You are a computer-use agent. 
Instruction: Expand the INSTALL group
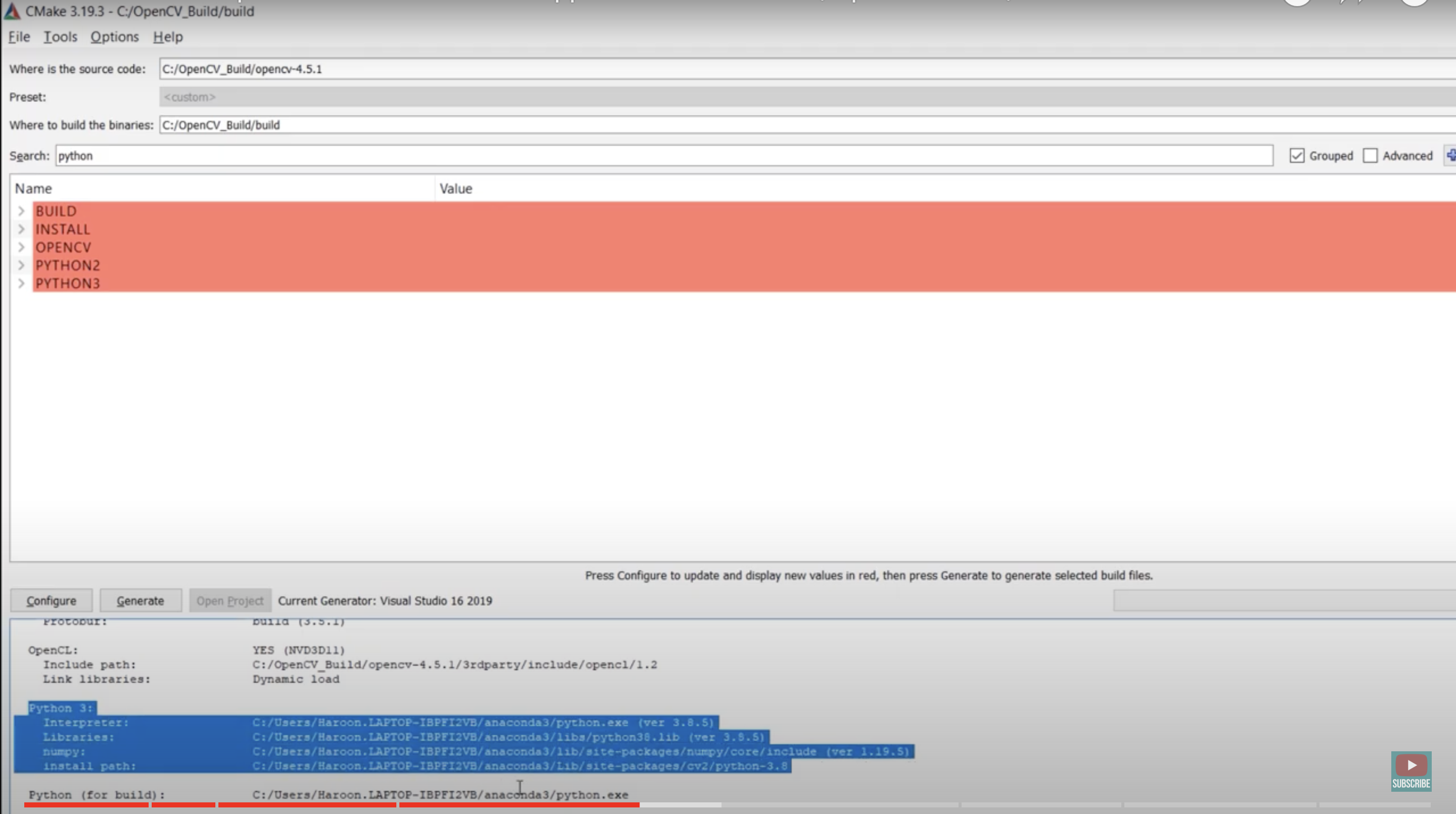21,229
